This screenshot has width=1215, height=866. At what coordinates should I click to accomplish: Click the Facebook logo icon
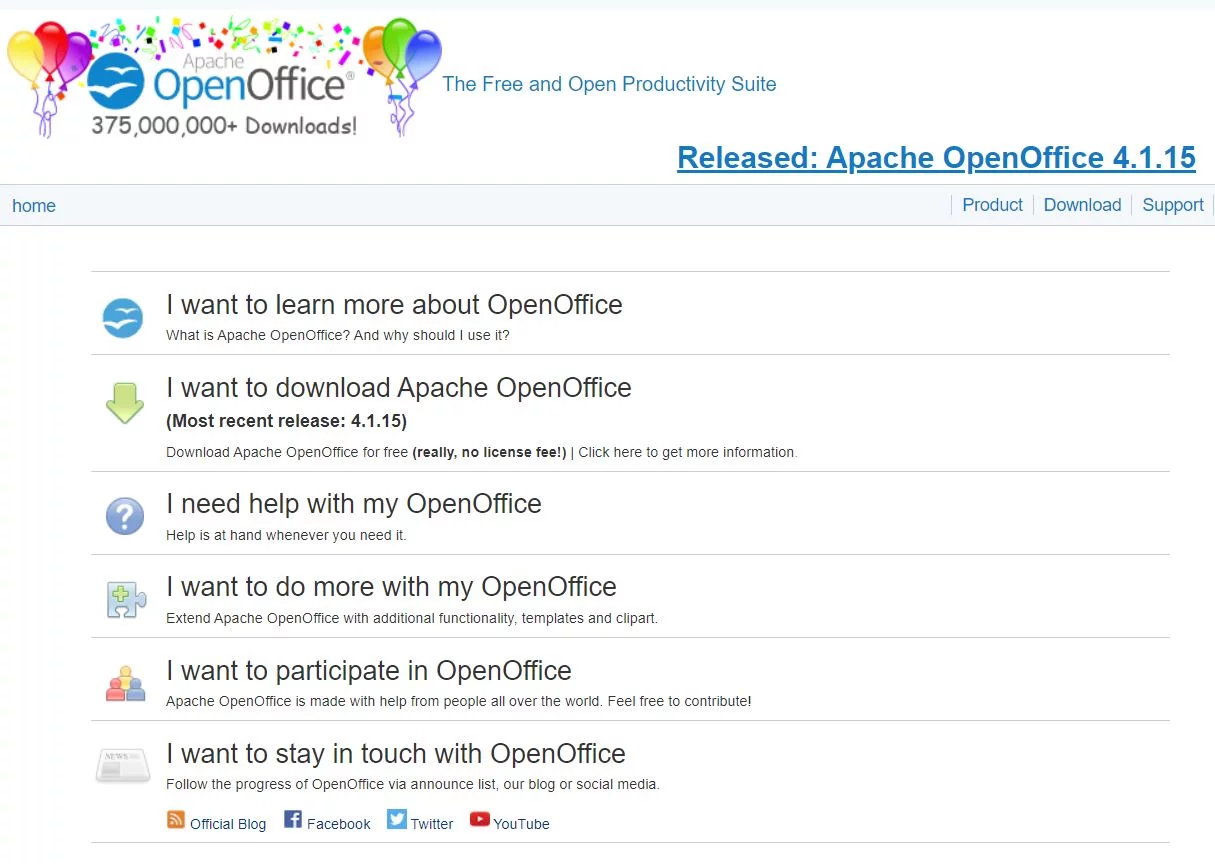pyautogui.click(x=293, y=819)
